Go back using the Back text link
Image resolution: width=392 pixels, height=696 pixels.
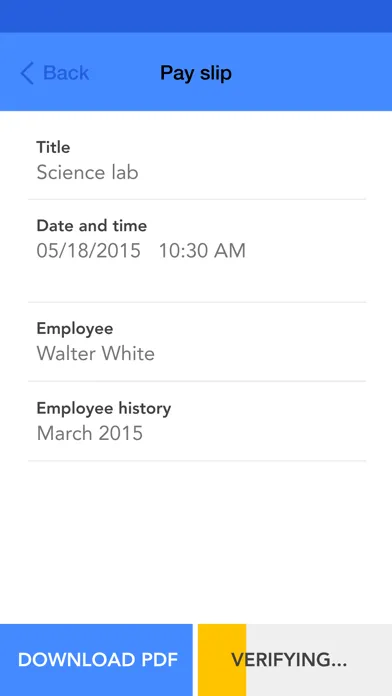coord(66,73)
